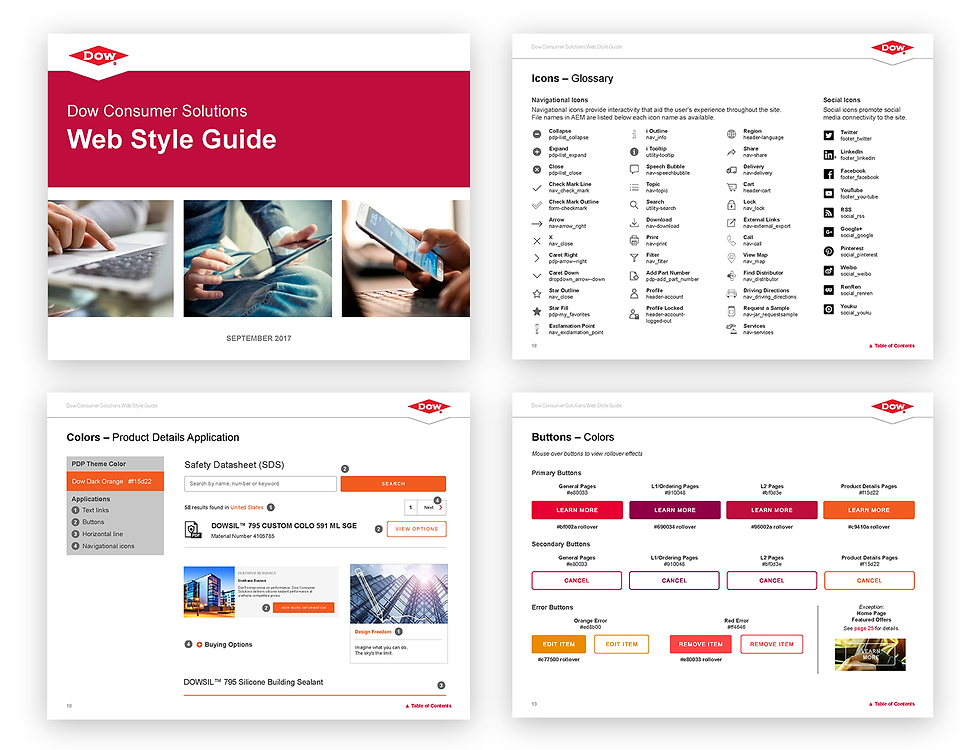Click Table of Contents on Icons page

click(x=892, y=346)
